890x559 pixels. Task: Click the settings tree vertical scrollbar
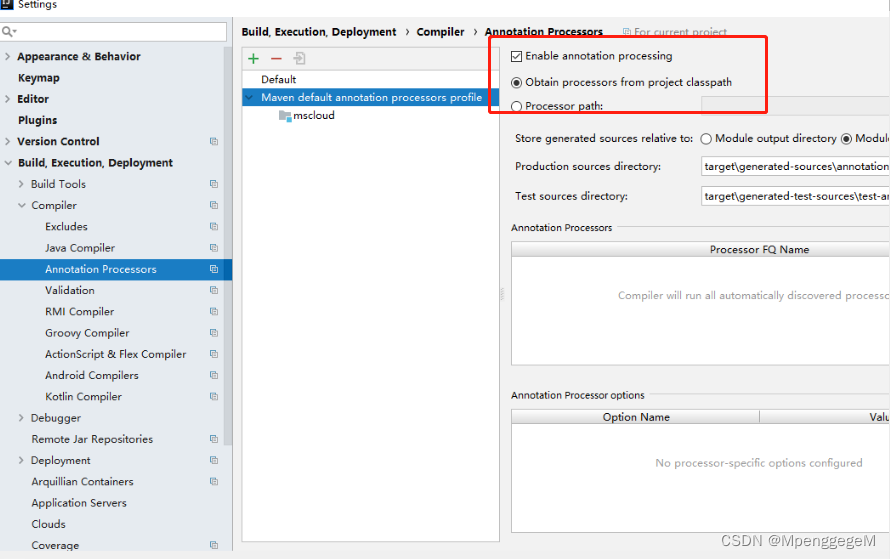coord(228,246)
